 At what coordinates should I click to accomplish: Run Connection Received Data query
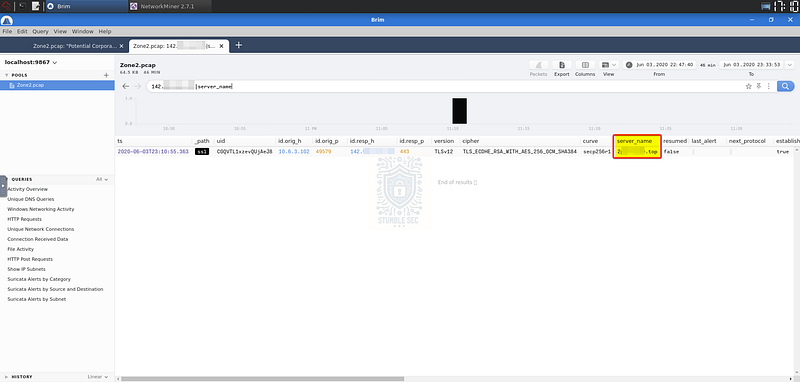(38, 239)
